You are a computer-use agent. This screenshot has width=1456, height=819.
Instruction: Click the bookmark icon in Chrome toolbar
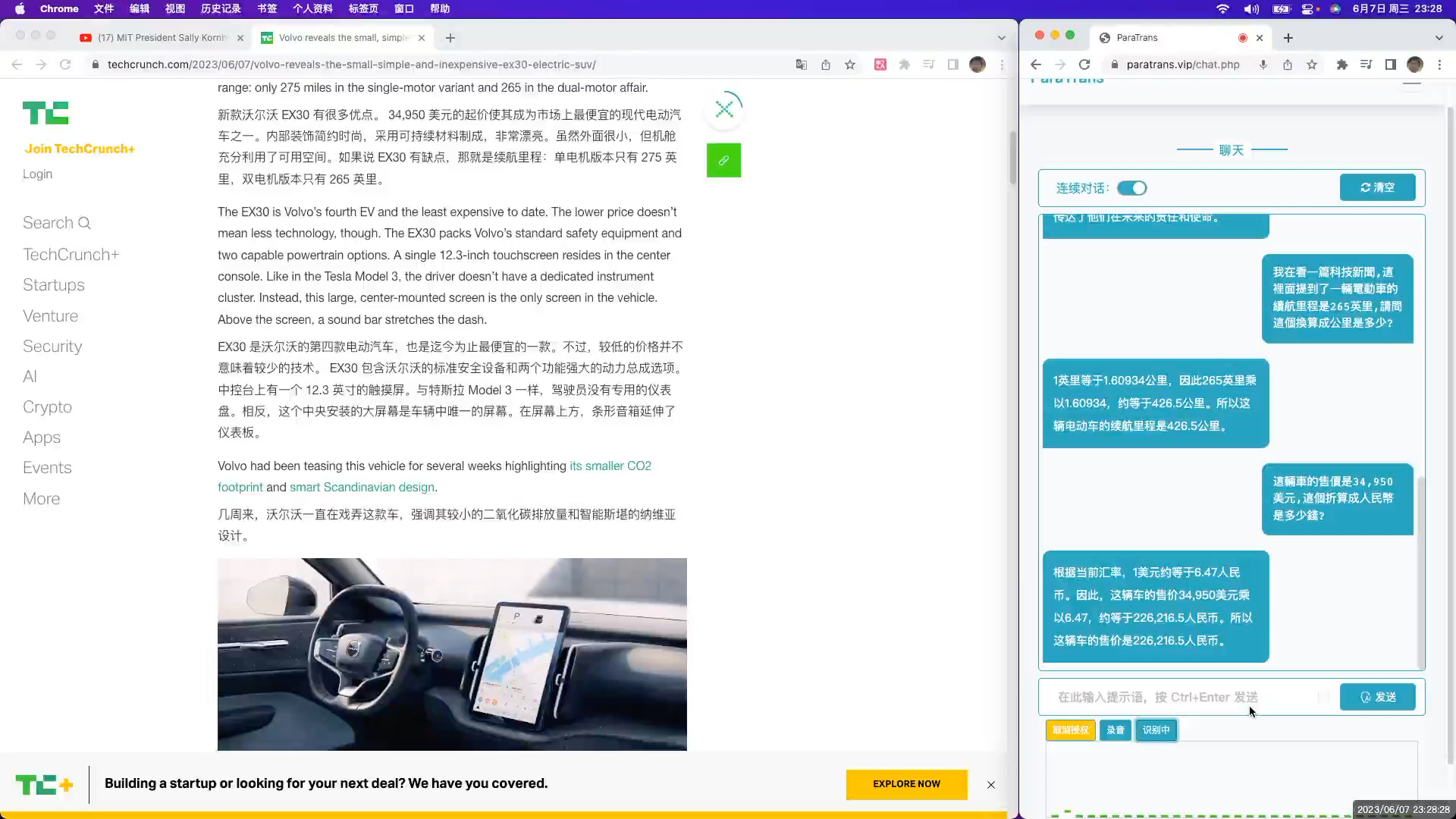850,65
